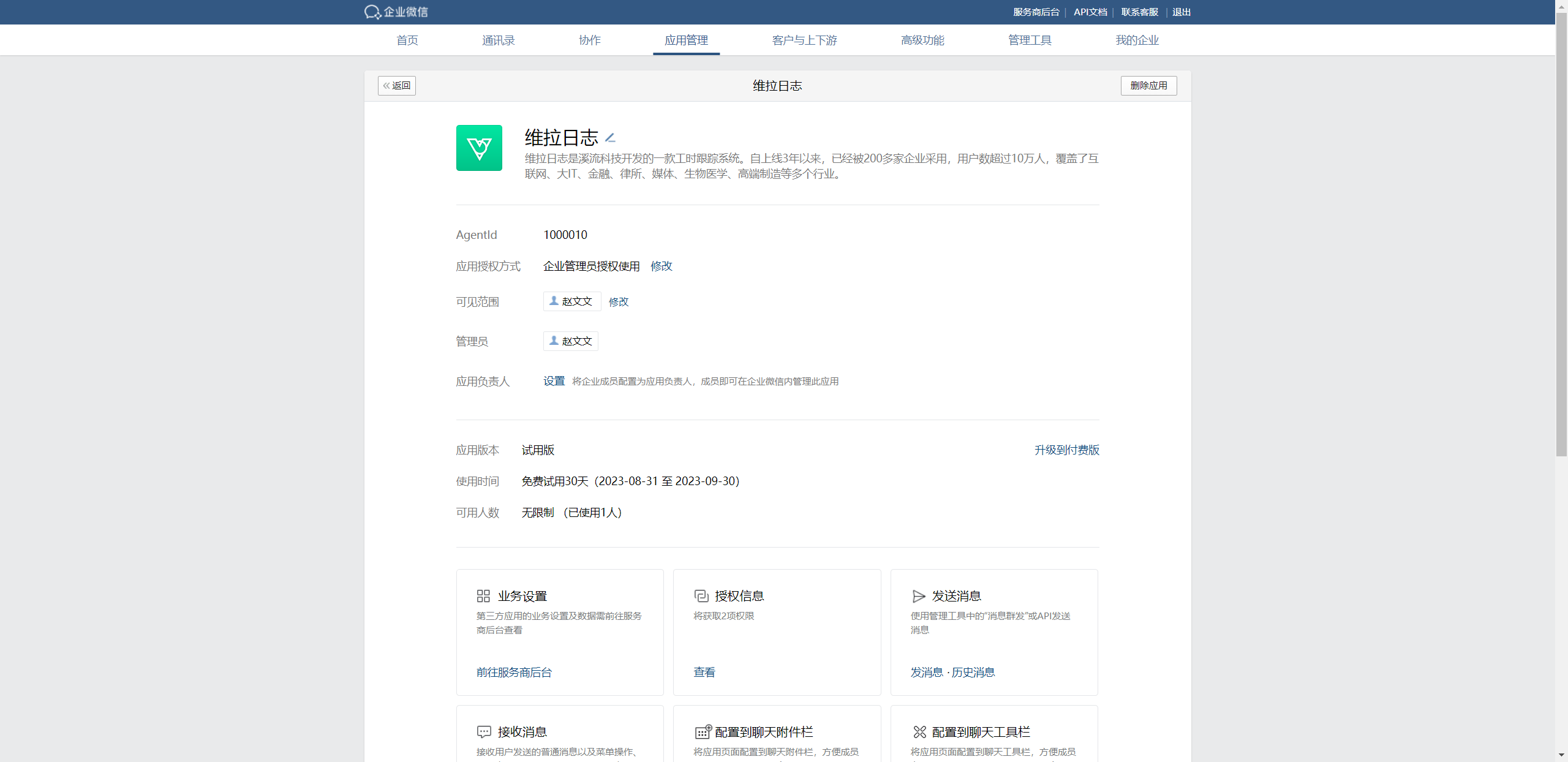Viewport: 1568px width, 762px height.
Task: Open the 高级功能 tab
Action: [x=922, y=40]
